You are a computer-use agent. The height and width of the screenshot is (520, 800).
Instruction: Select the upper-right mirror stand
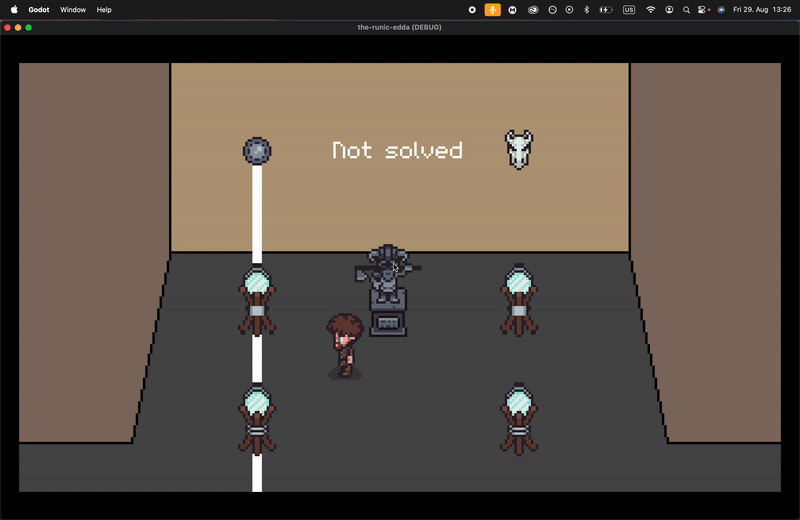tap(518, 300)
